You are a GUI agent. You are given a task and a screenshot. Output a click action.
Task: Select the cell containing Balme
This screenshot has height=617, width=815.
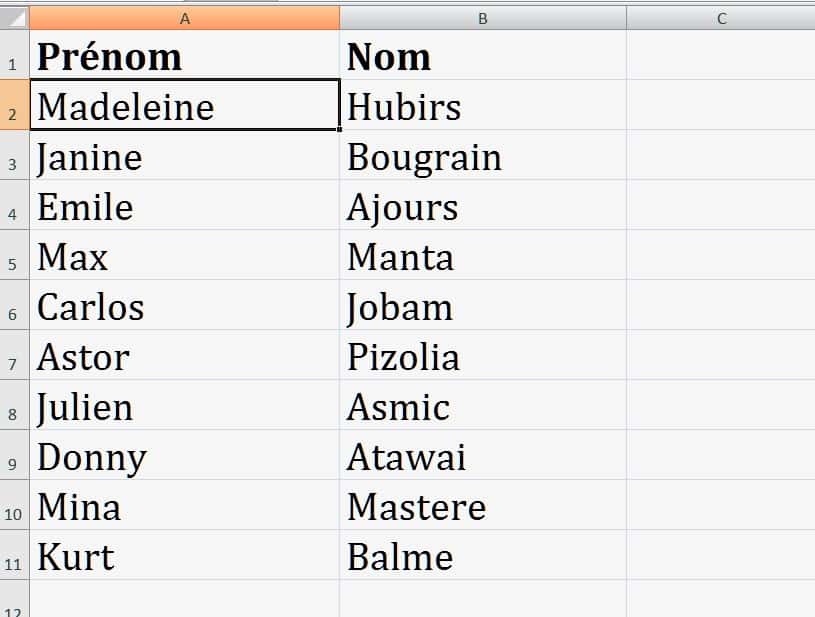point(483,557)
